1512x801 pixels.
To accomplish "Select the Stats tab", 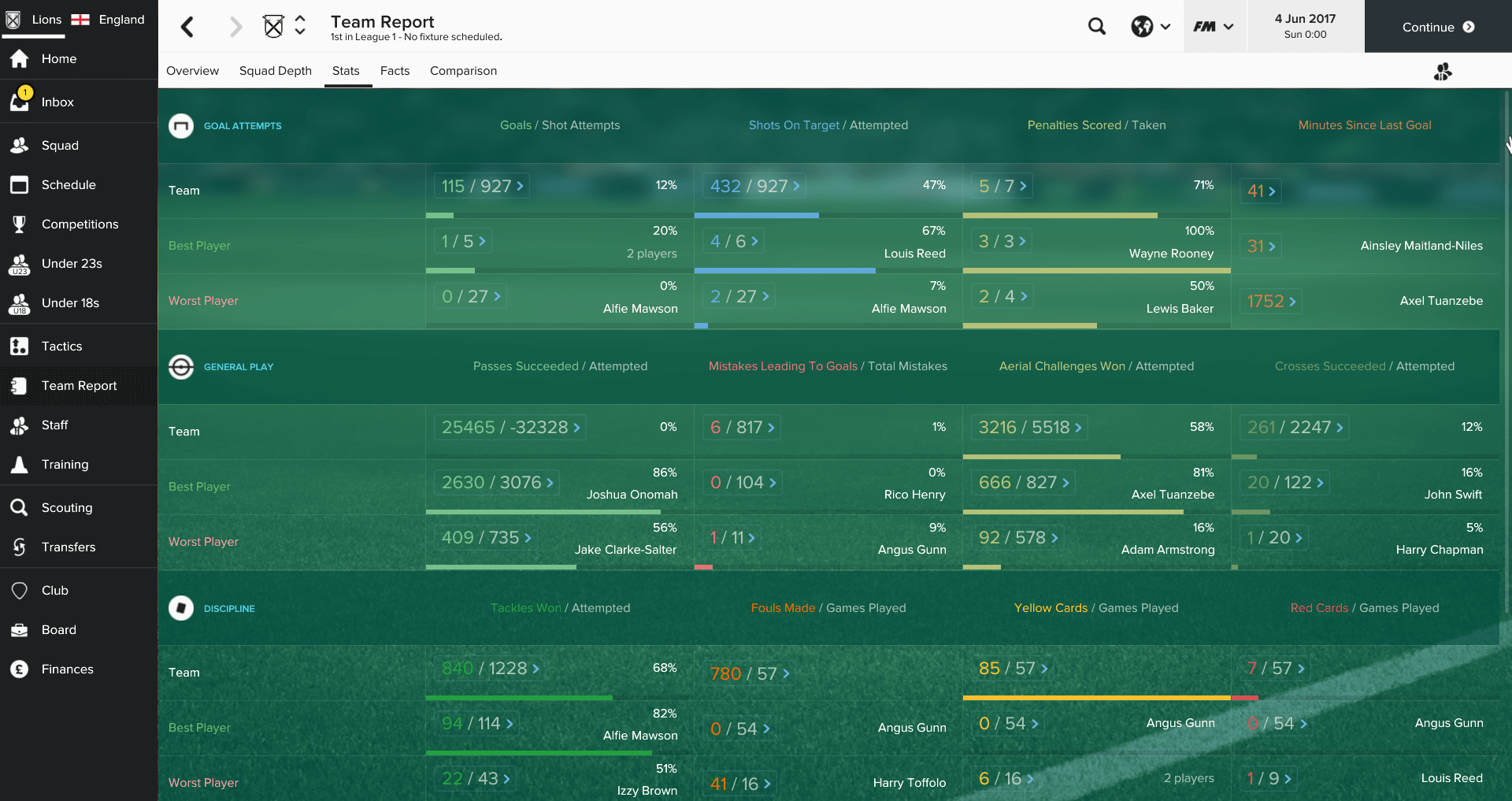I will (x=346, y=71).
